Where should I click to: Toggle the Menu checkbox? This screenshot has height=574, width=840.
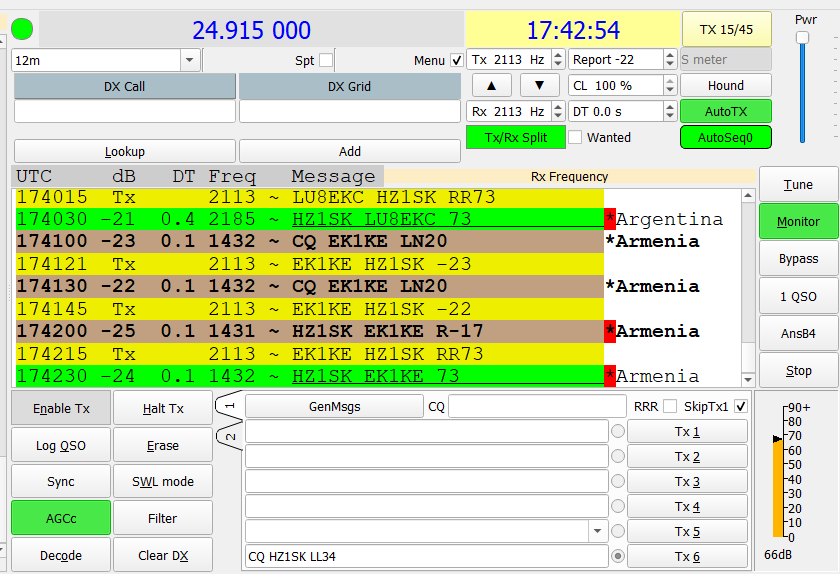(x=456, y=60)
